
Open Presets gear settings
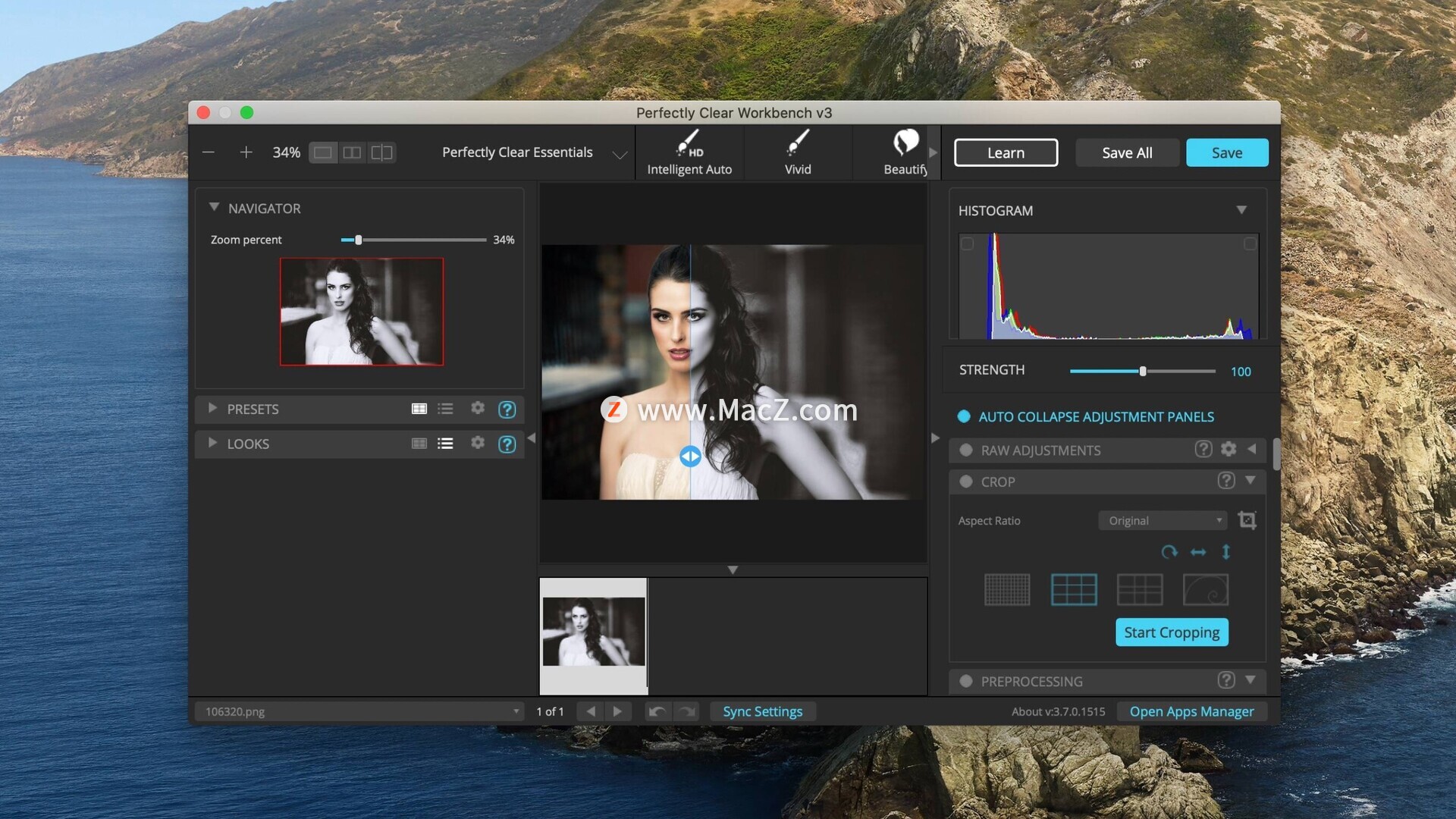(x=478, y=408)
